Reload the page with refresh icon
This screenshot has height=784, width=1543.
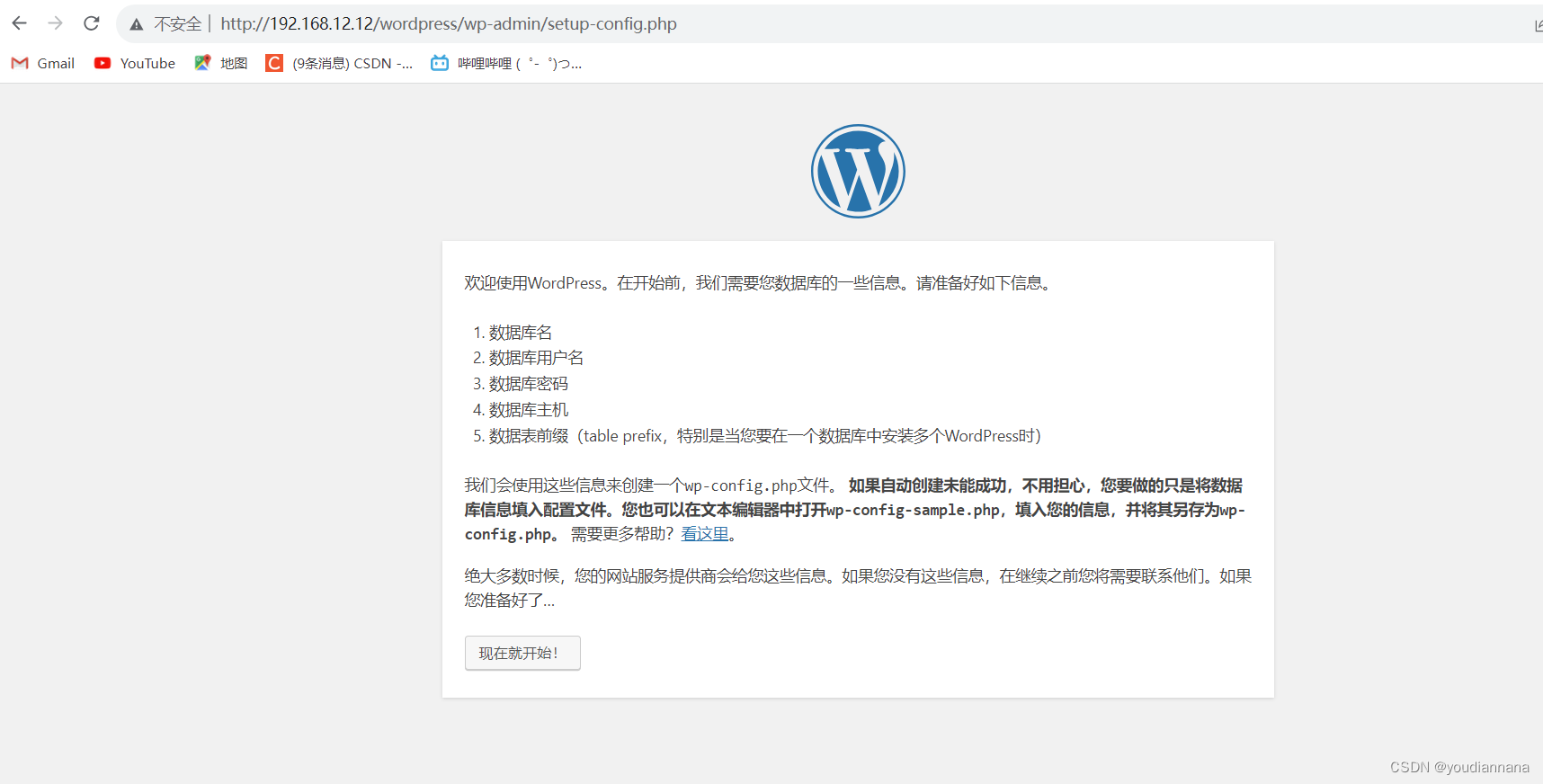click(x=92, y=23)
